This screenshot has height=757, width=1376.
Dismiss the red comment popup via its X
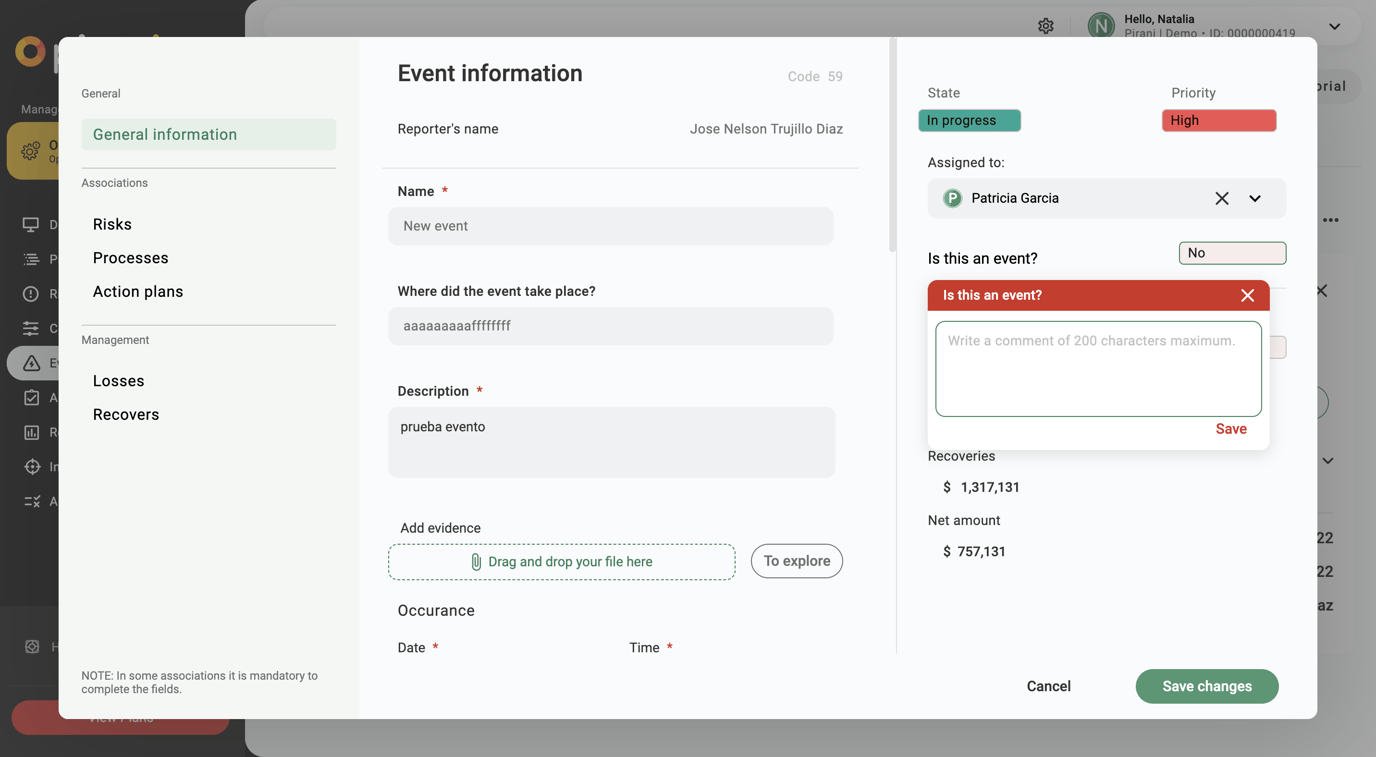(1247, 295)
